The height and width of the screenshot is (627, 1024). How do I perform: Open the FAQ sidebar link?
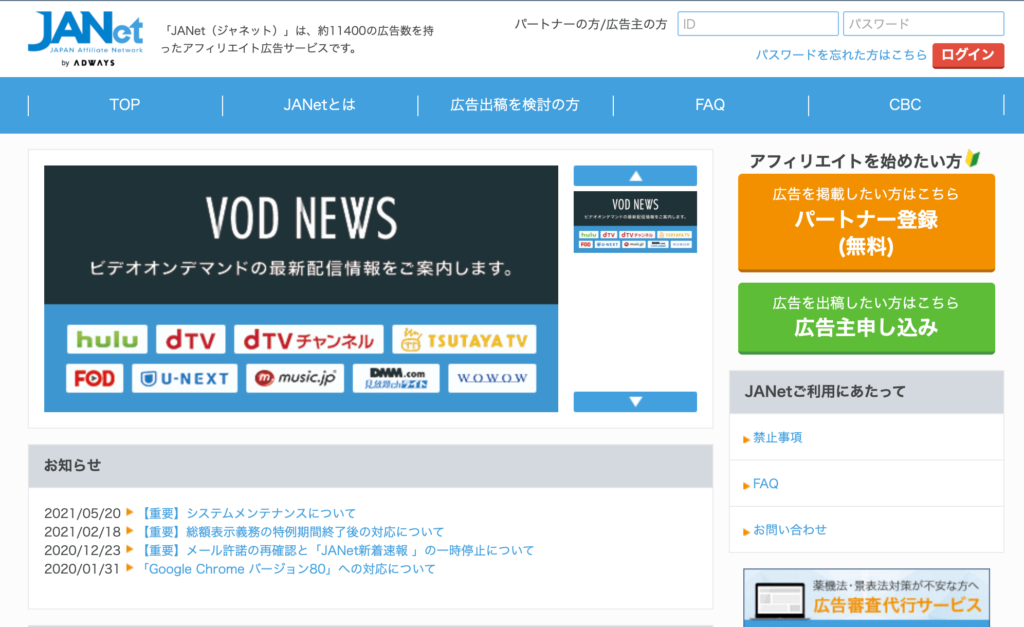tap(765, 484)
